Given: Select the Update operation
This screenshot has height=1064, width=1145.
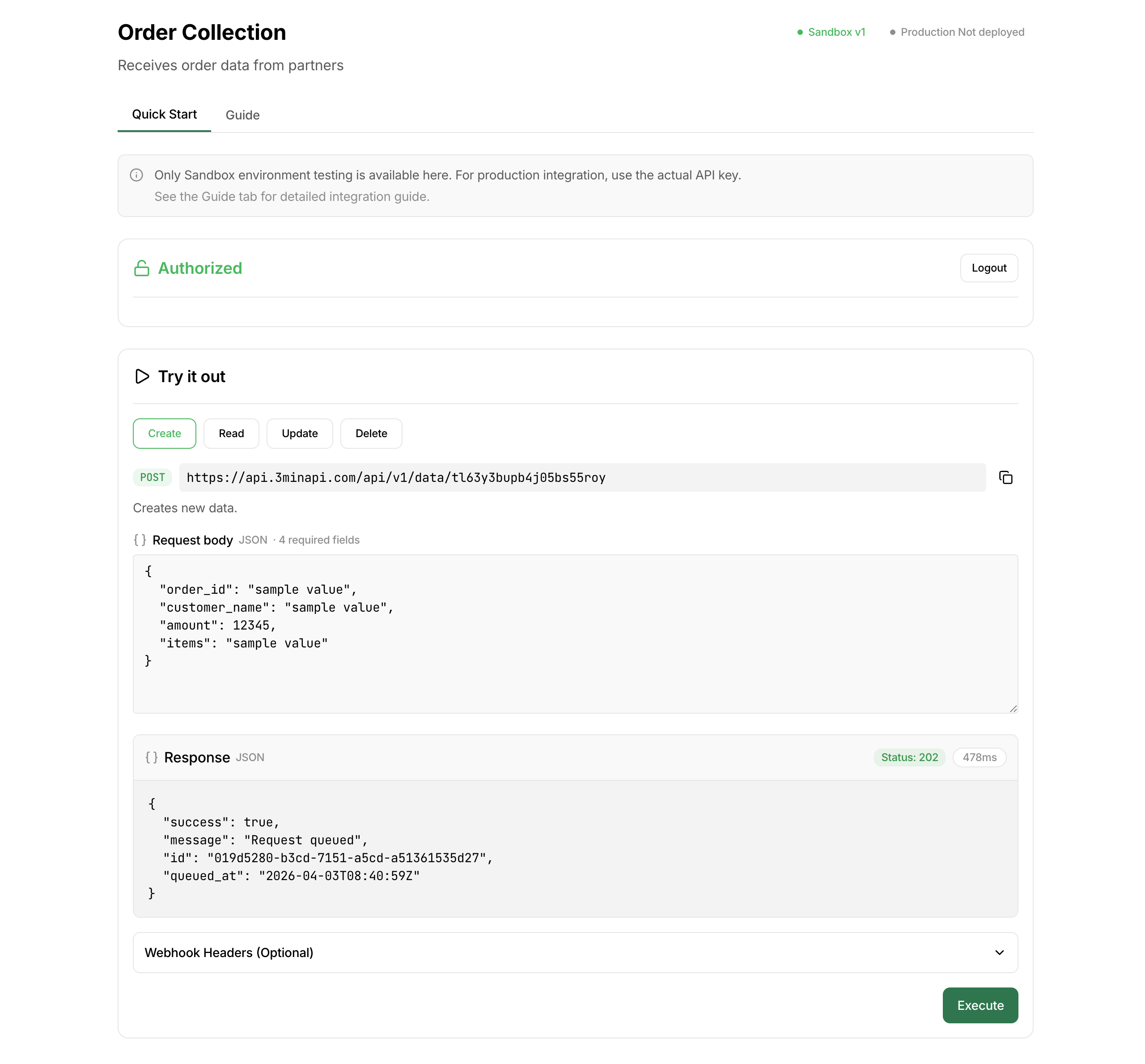Looking at the screenshot, I should coord(299,433).
